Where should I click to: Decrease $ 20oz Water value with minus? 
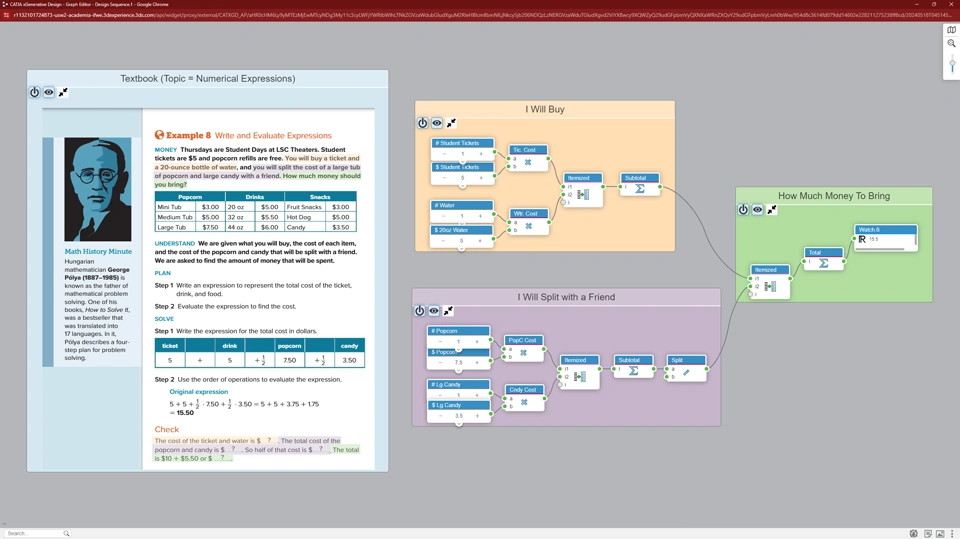(443, 241)
